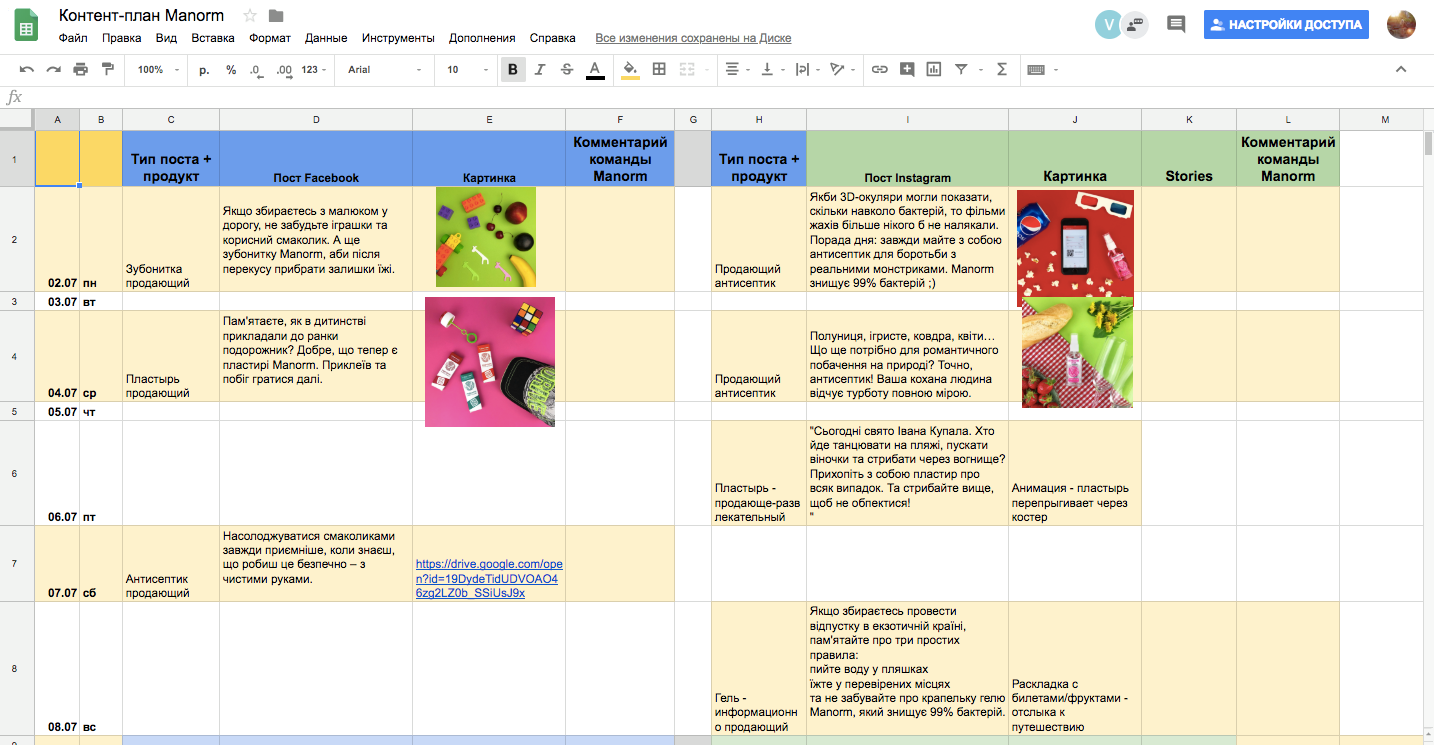Insert a comment via toolbar icon
The height and width of the screenshot is (745, 1434).
pyautogui.click(x=907, y=69)
